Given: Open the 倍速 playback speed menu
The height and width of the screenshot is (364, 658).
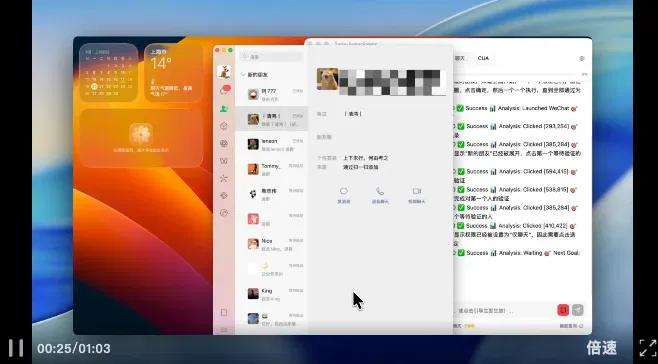Looking at the screenshot, I should 601,348.
